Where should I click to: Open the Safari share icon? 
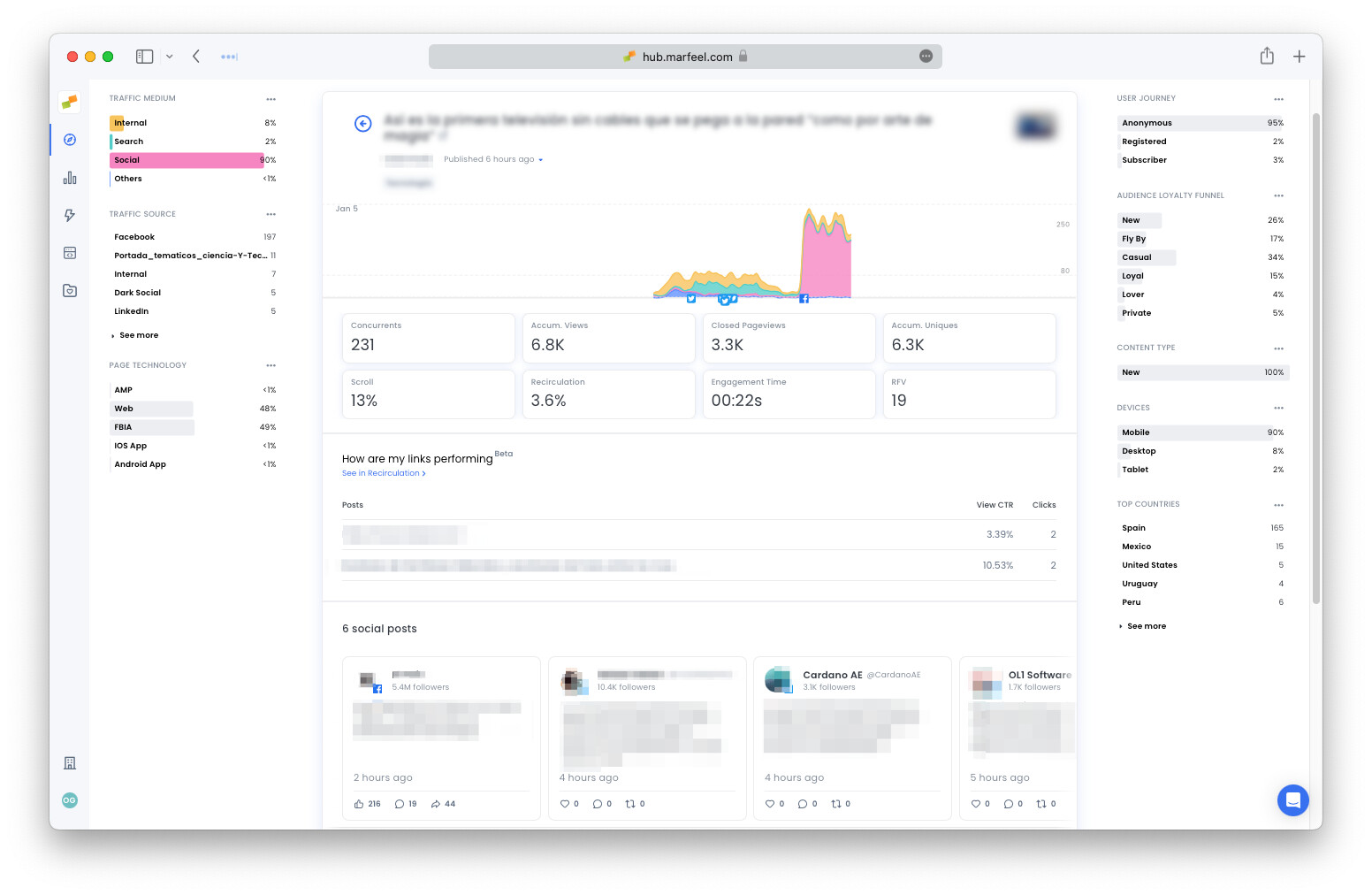click(x=1267, y=55)
